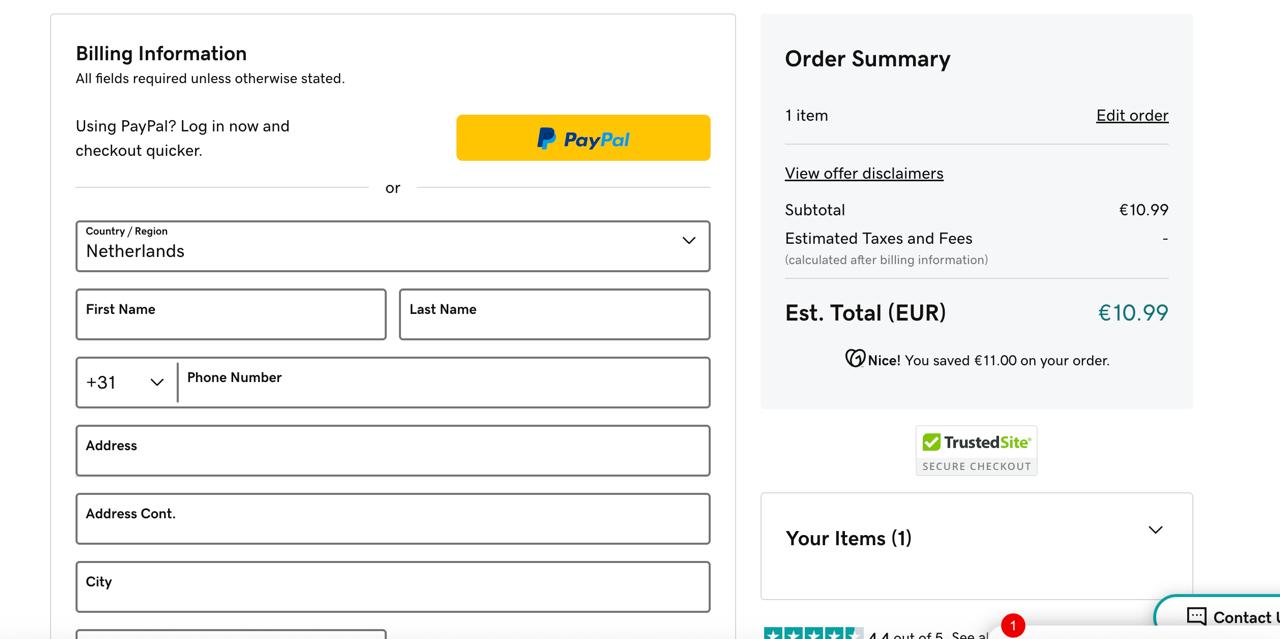This screenshot has height=639, width=1280.
Task: Focus the First Name field
Action: (231, 314)
